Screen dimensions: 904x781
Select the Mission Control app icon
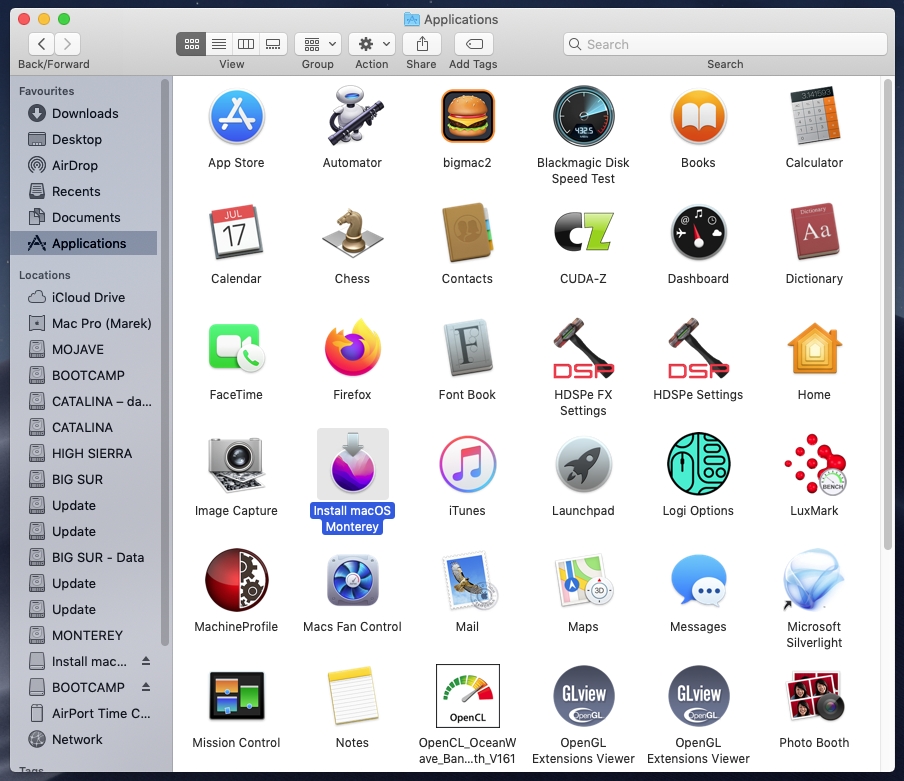236,696
